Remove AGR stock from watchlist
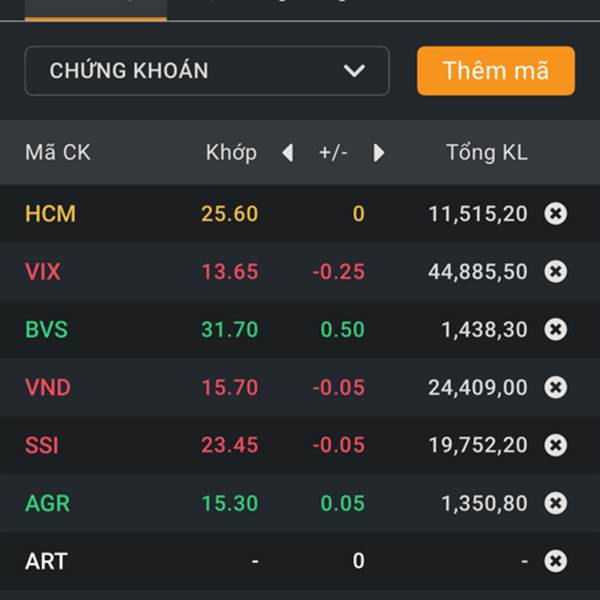600x600 pixels. [556, 503]
